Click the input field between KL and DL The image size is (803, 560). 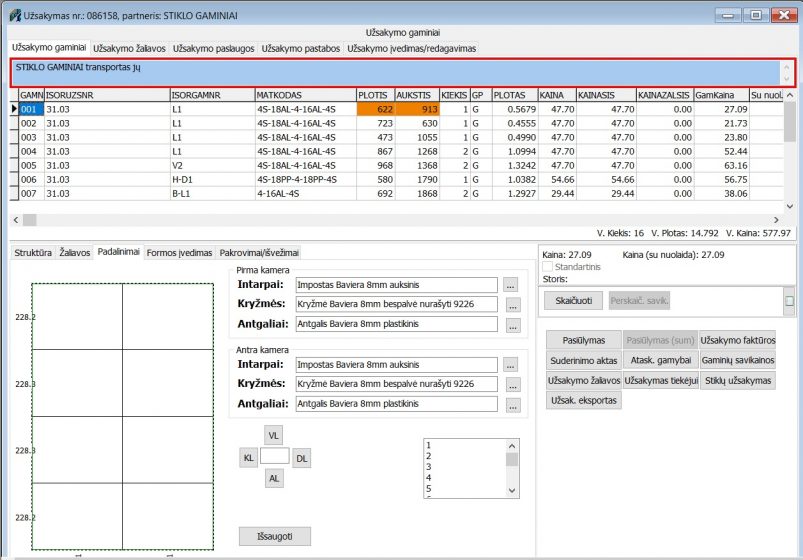coord(274,457)
